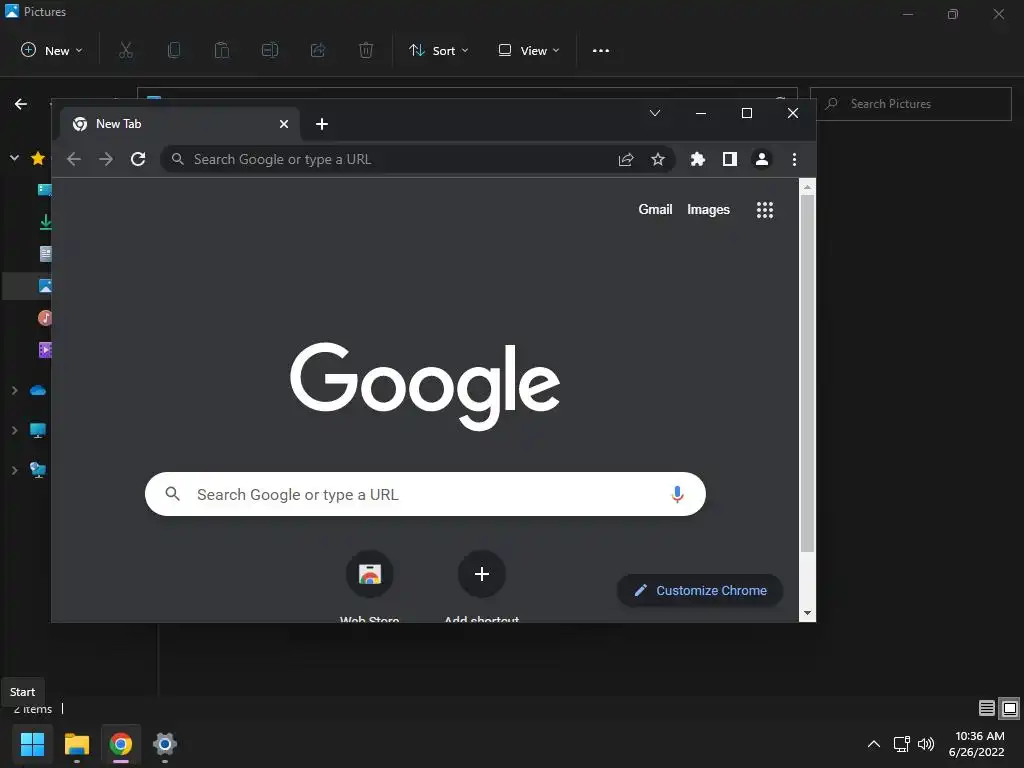The width and height of the screenshot is (1024, 768).
Task: Open the Web Store shortcut
Action: pyautogui.click(x=370, y=574)
